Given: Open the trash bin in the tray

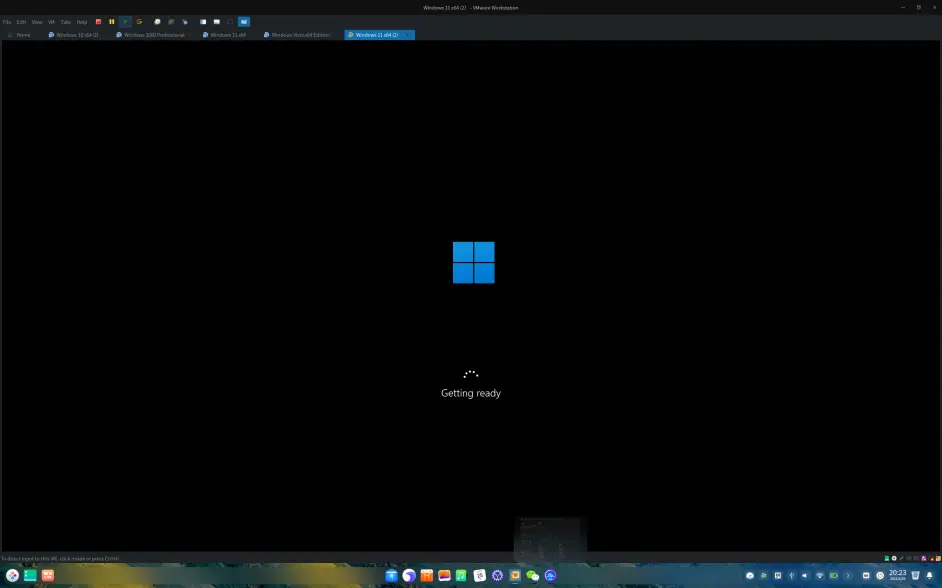Looking at the screenshot, I should tap(915, 575).
